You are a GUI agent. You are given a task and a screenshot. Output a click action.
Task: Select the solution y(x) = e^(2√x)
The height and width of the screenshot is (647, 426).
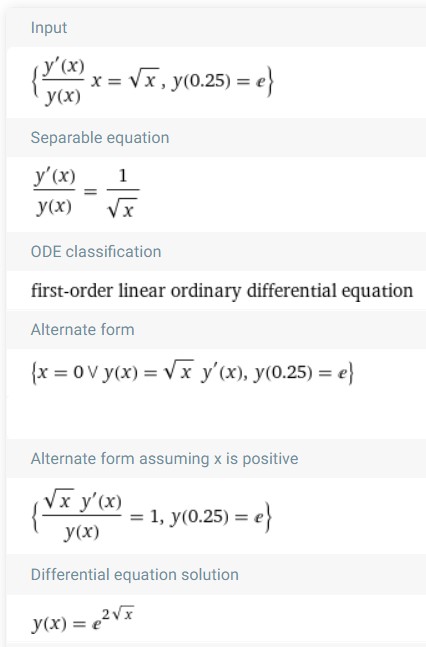(x=83, y=619)
